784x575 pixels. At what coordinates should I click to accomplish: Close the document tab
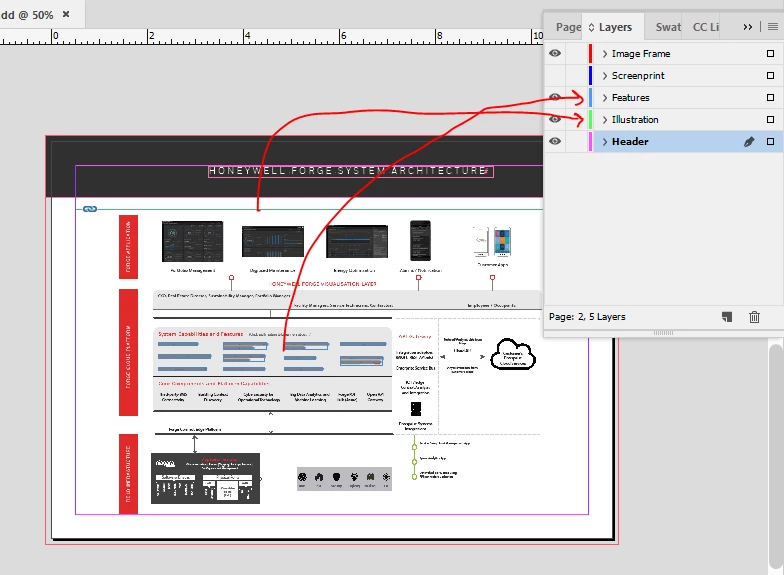pos(66,14)
